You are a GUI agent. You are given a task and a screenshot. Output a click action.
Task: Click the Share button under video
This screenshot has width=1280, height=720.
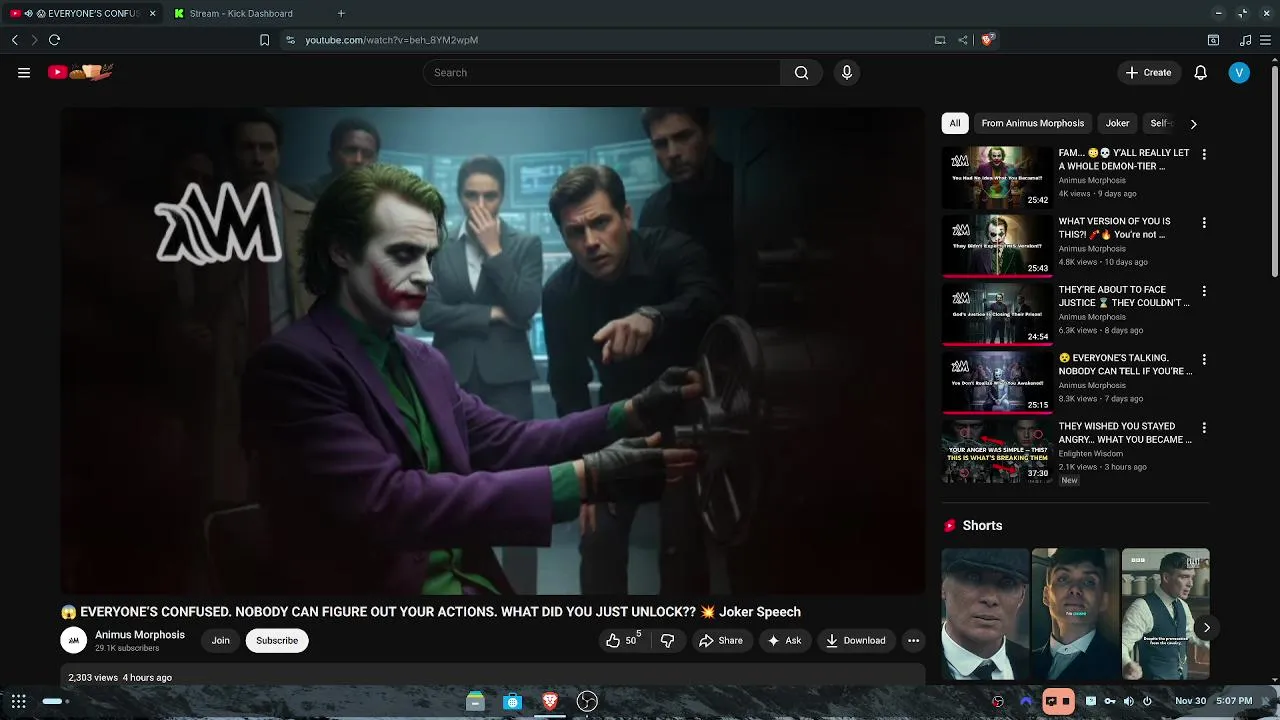point(721,640)
